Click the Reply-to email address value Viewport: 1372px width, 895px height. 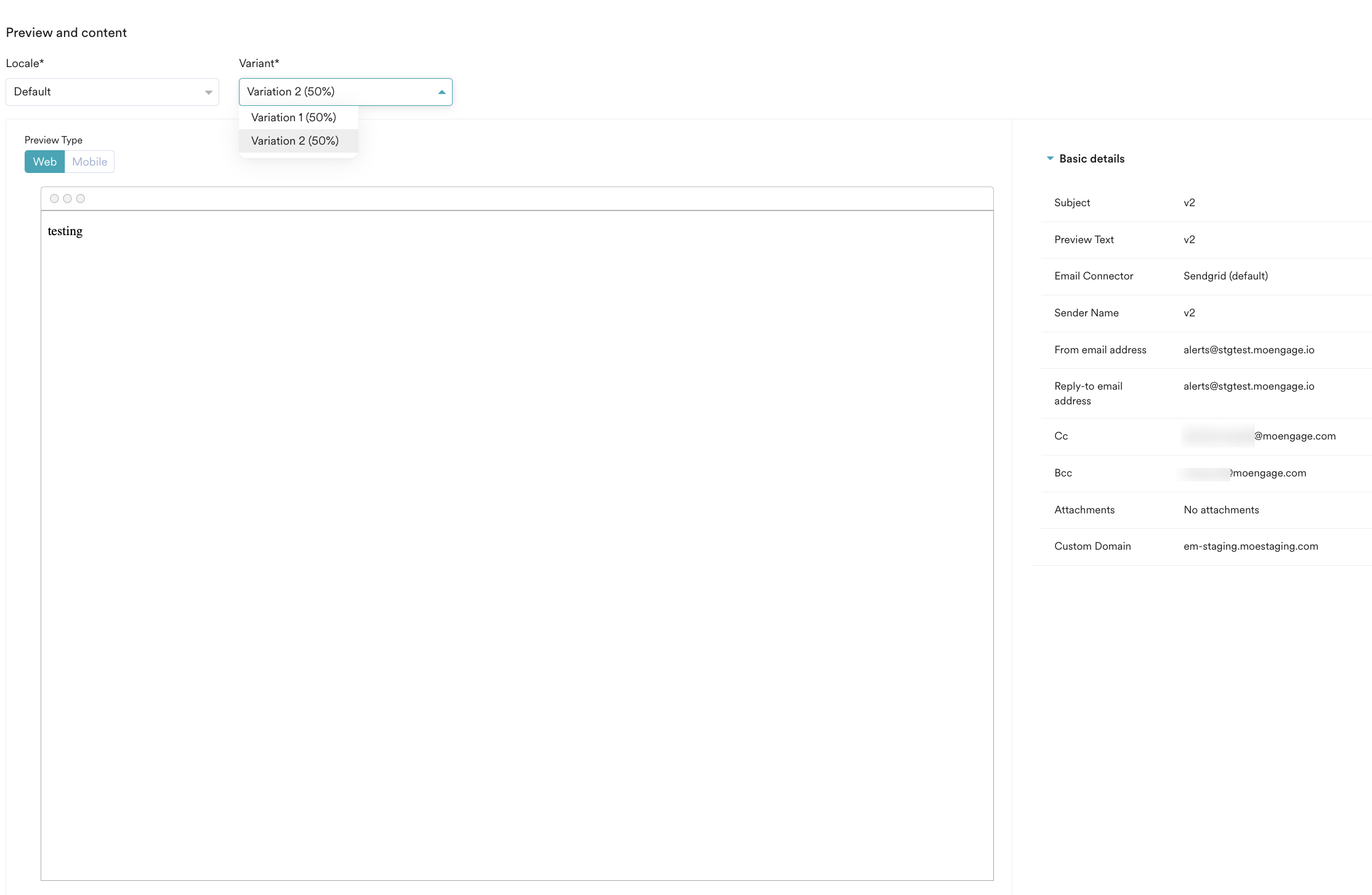pos(1248,387)
